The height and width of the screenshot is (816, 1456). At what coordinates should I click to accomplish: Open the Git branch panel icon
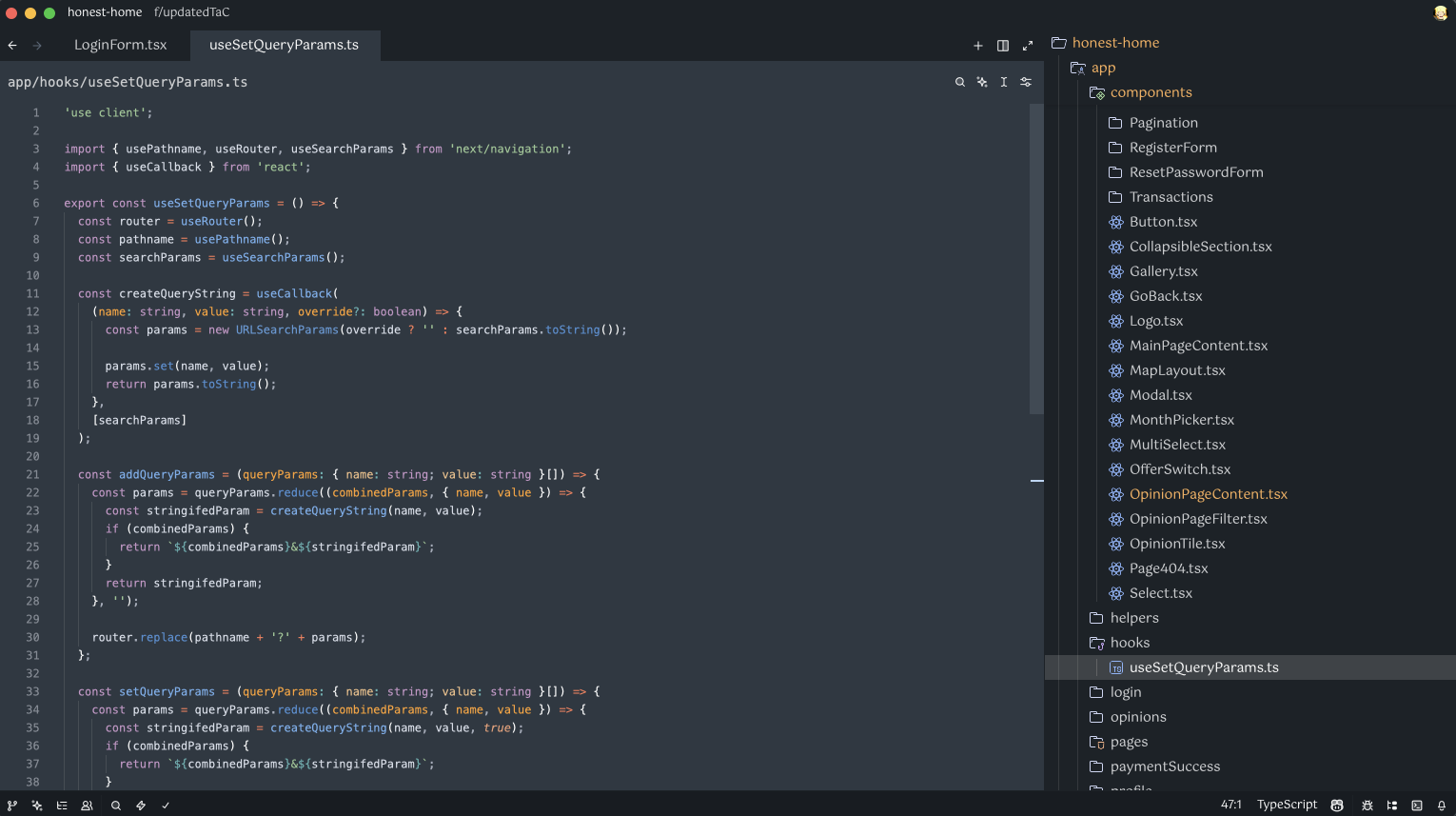click(12, 806)
